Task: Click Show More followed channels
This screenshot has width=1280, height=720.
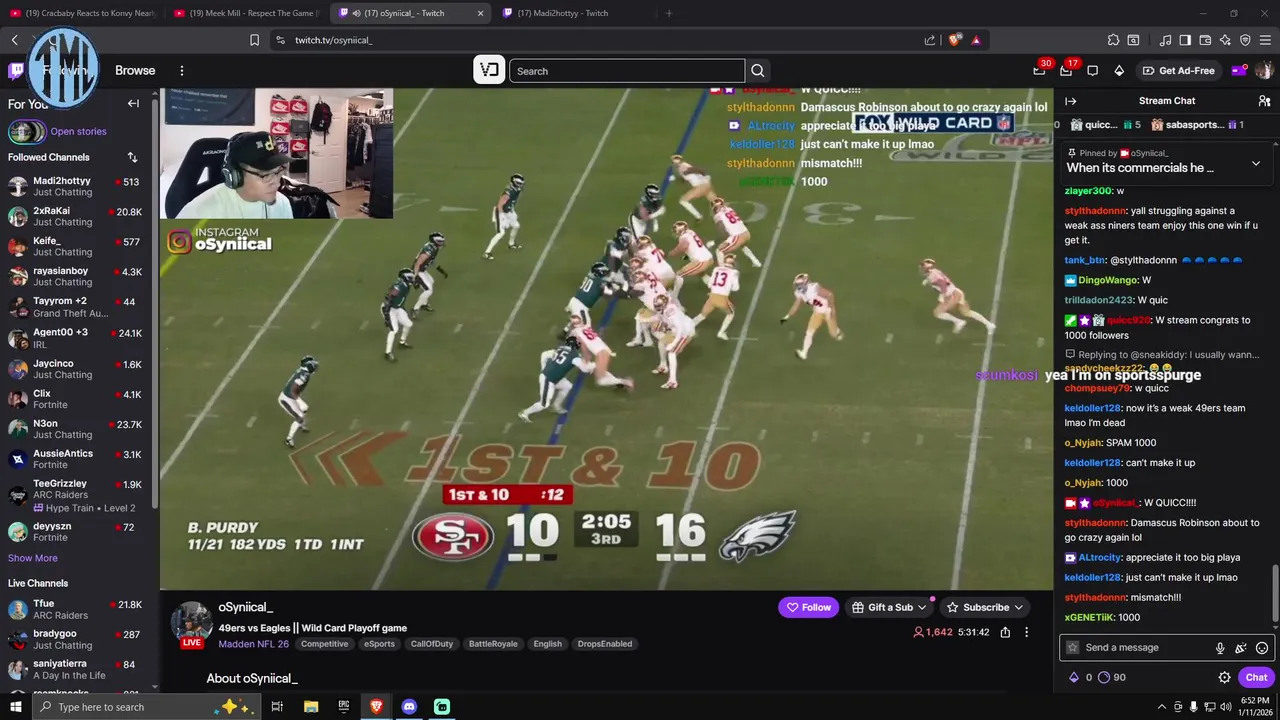Action: [x=33, y=558]
